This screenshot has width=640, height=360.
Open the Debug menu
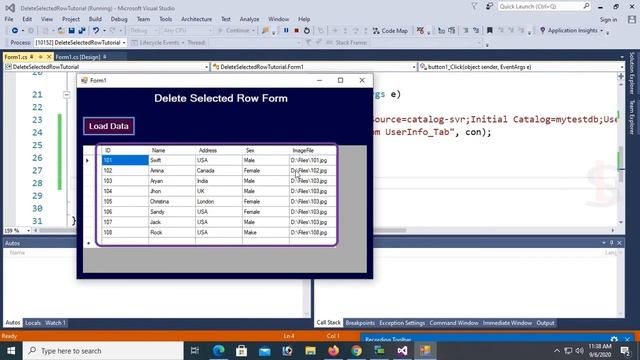119,19
